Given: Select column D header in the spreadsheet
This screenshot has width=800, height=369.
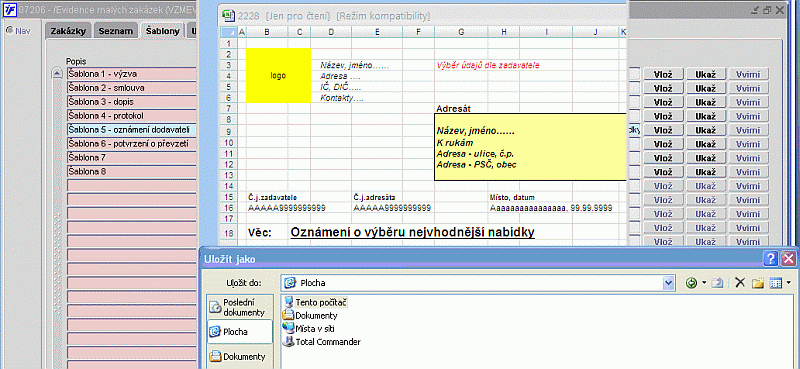Looking at the screenshot, I should [331, 33].
